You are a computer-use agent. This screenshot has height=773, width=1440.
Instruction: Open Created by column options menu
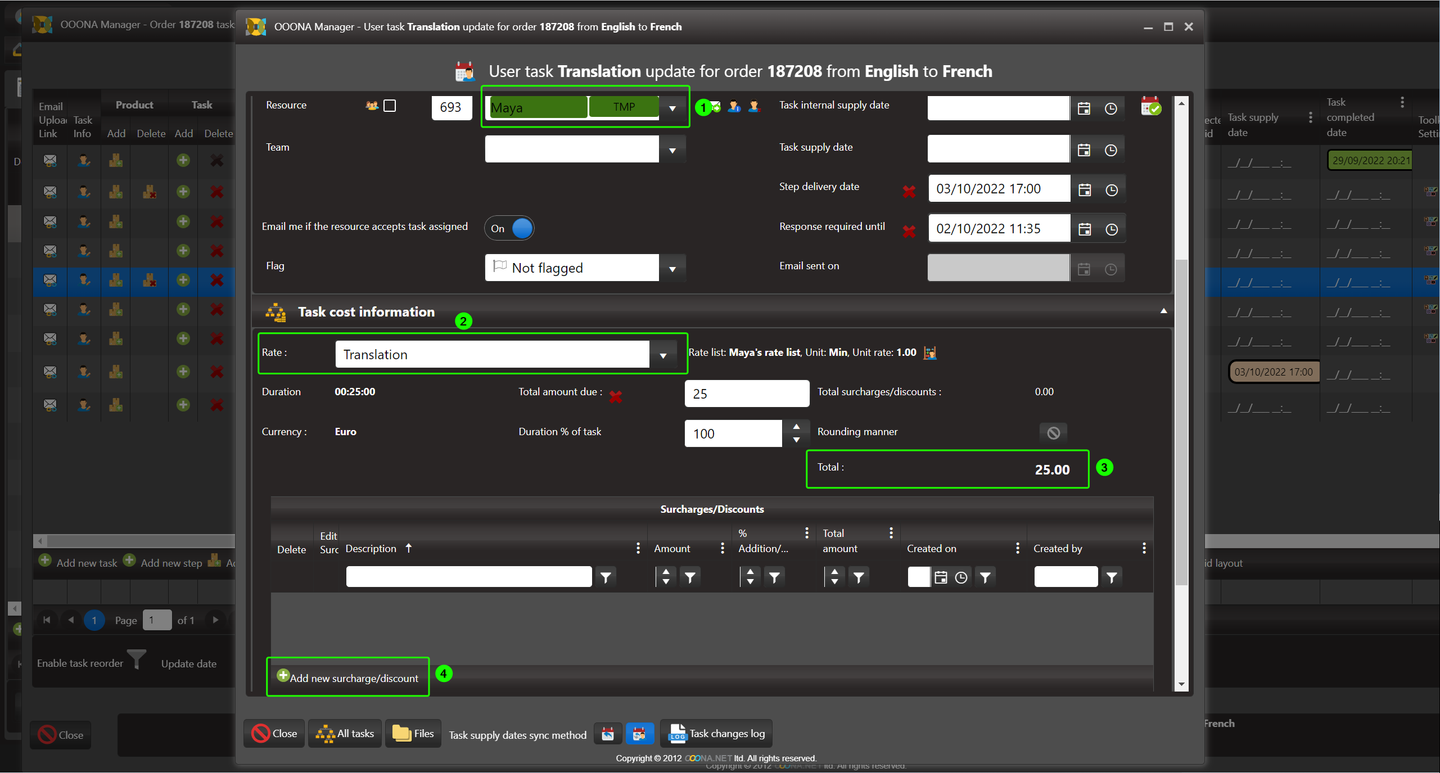click(1144, 548)
